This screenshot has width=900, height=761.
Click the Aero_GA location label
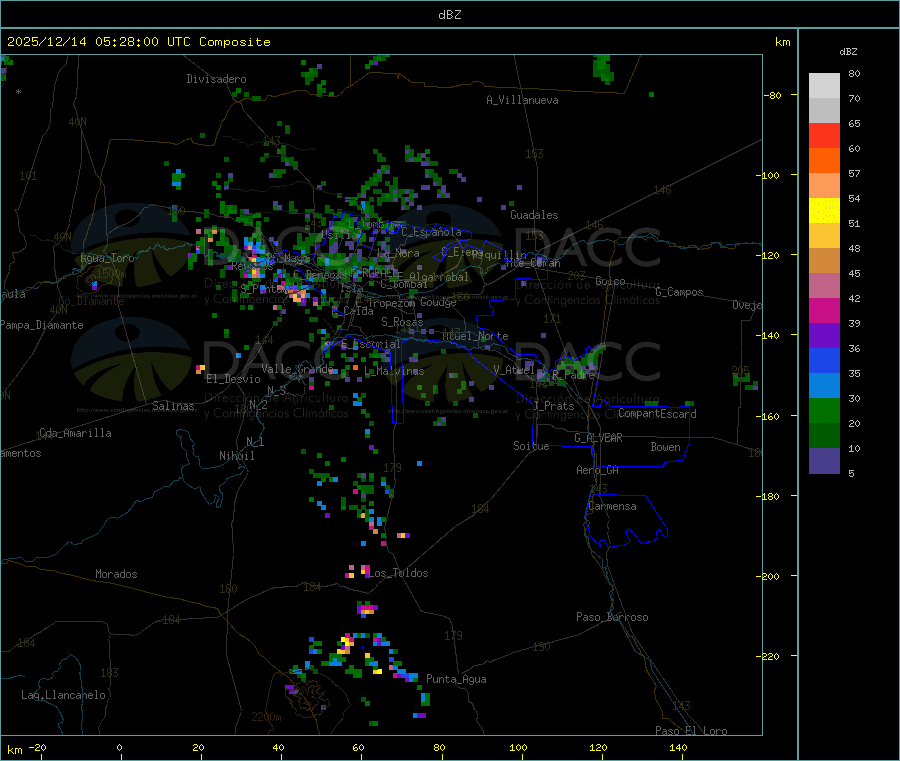[x=598, y=470]
